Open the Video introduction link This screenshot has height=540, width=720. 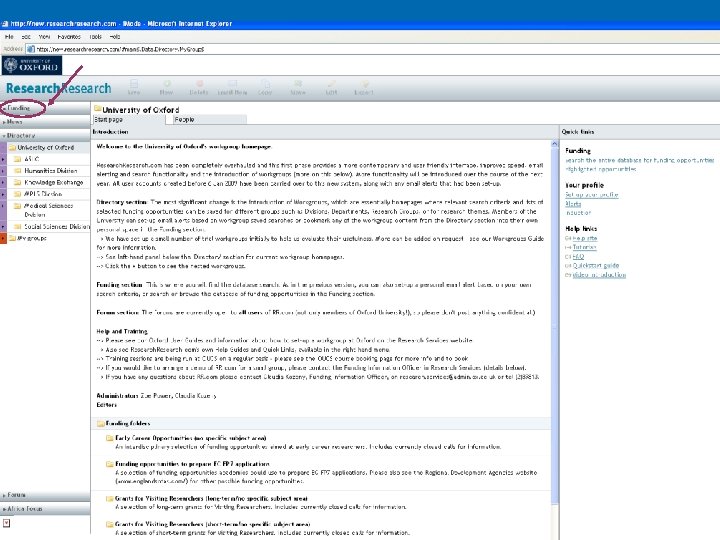(599, 275)
